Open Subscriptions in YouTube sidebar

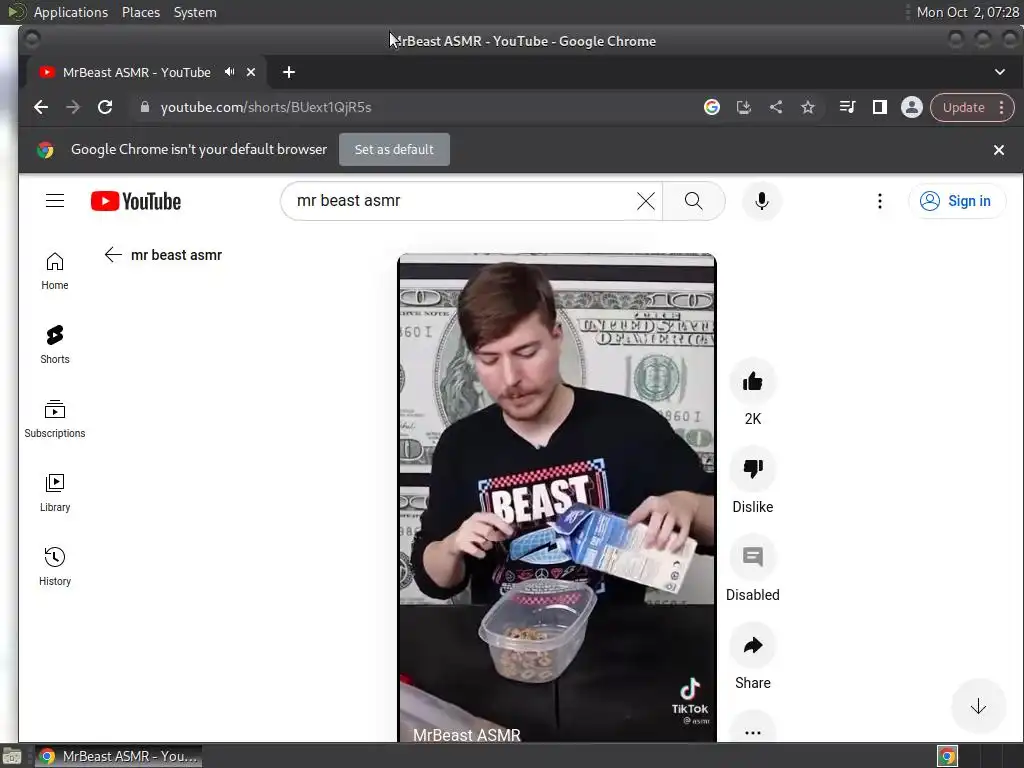55,419
